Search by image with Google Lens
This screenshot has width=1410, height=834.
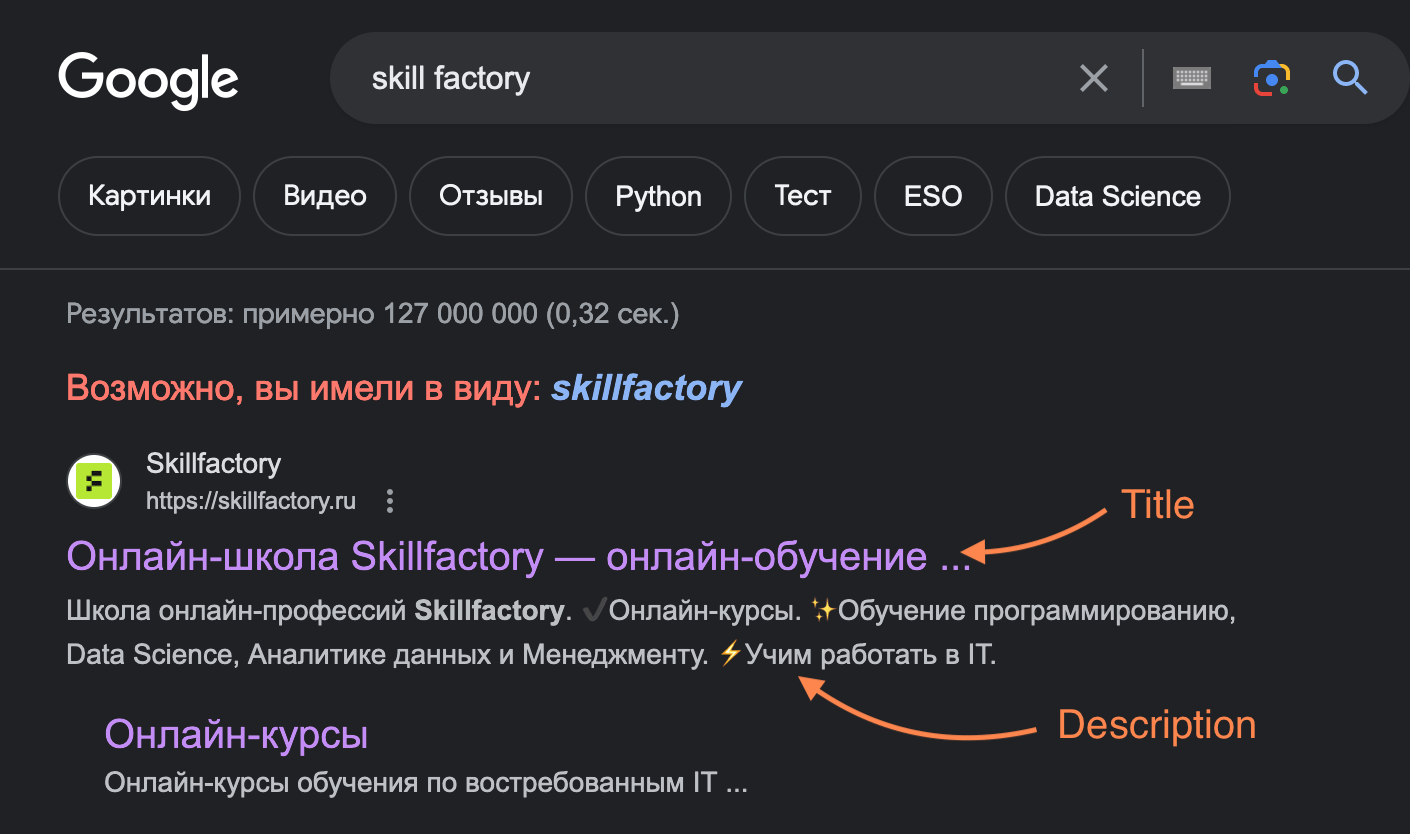tap(1272, 78)
